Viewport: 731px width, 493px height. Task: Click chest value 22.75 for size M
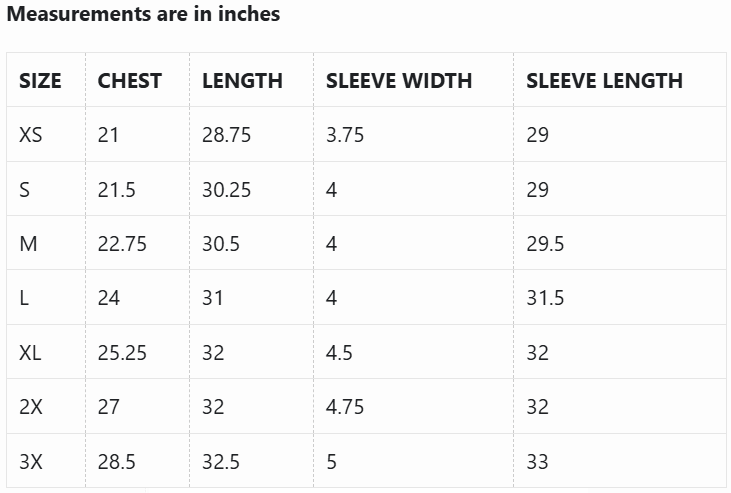(x=122, y=244)
